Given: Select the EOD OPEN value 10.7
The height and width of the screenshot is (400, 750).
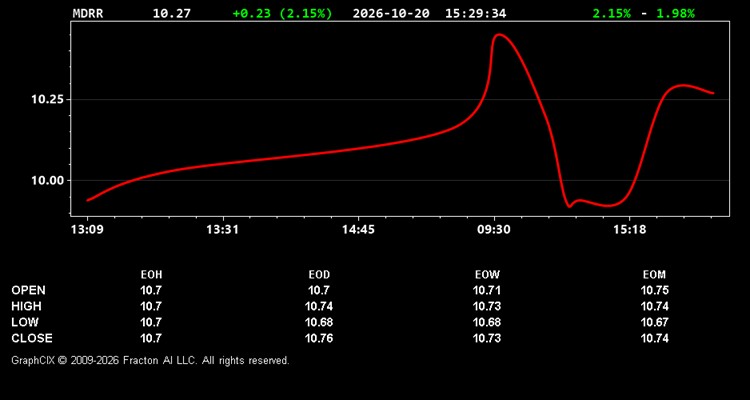Looking at the screenshot, I should pyautogui.click(x=319, y=290).
